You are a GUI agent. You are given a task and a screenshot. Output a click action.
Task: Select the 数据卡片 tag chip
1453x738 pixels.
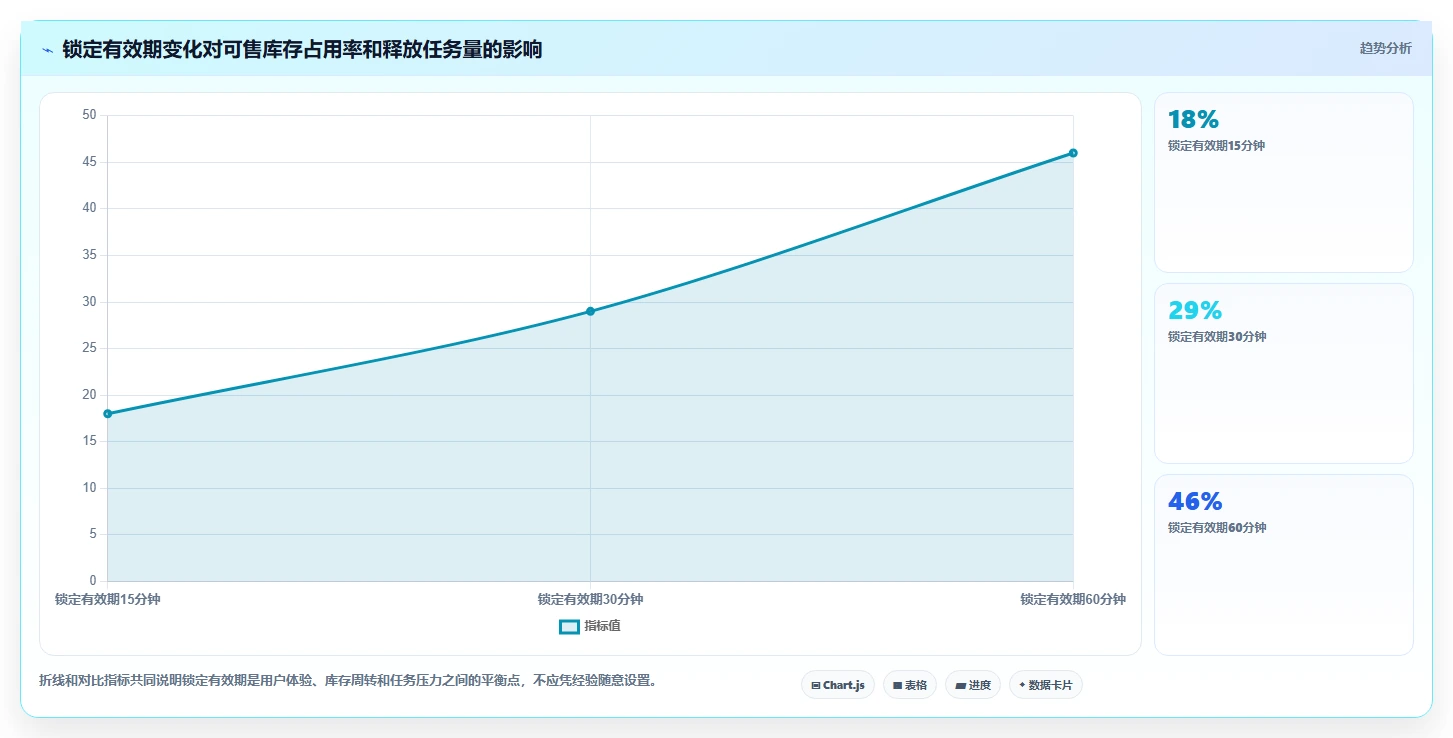pos(1046,685)
